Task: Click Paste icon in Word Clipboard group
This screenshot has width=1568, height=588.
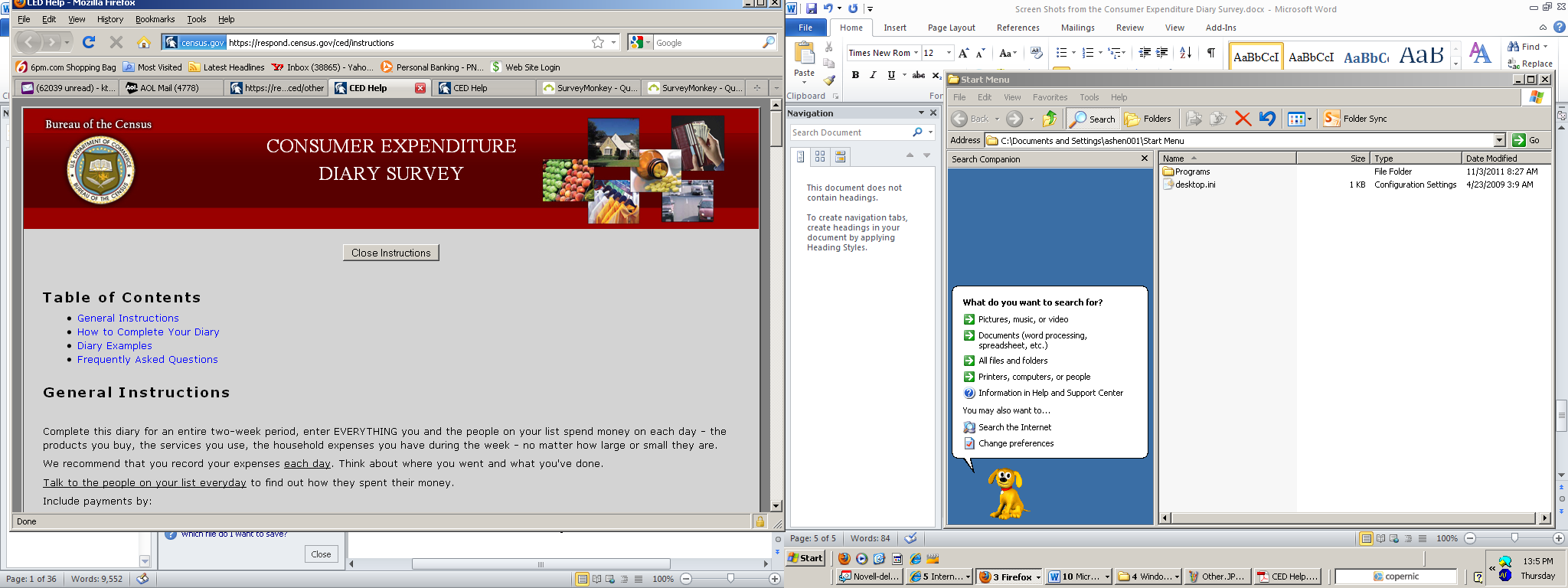Action: [804, 54]
